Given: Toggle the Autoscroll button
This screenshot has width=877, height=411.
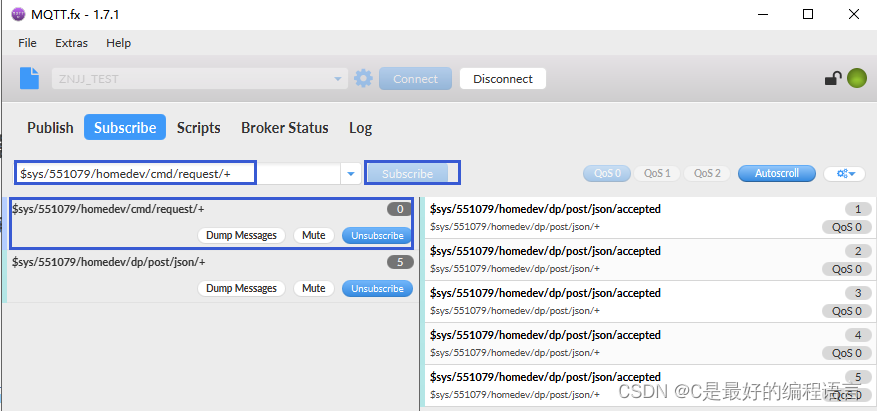Looking at the screenshot, I should pyautogui.click(x=777, y=173).
